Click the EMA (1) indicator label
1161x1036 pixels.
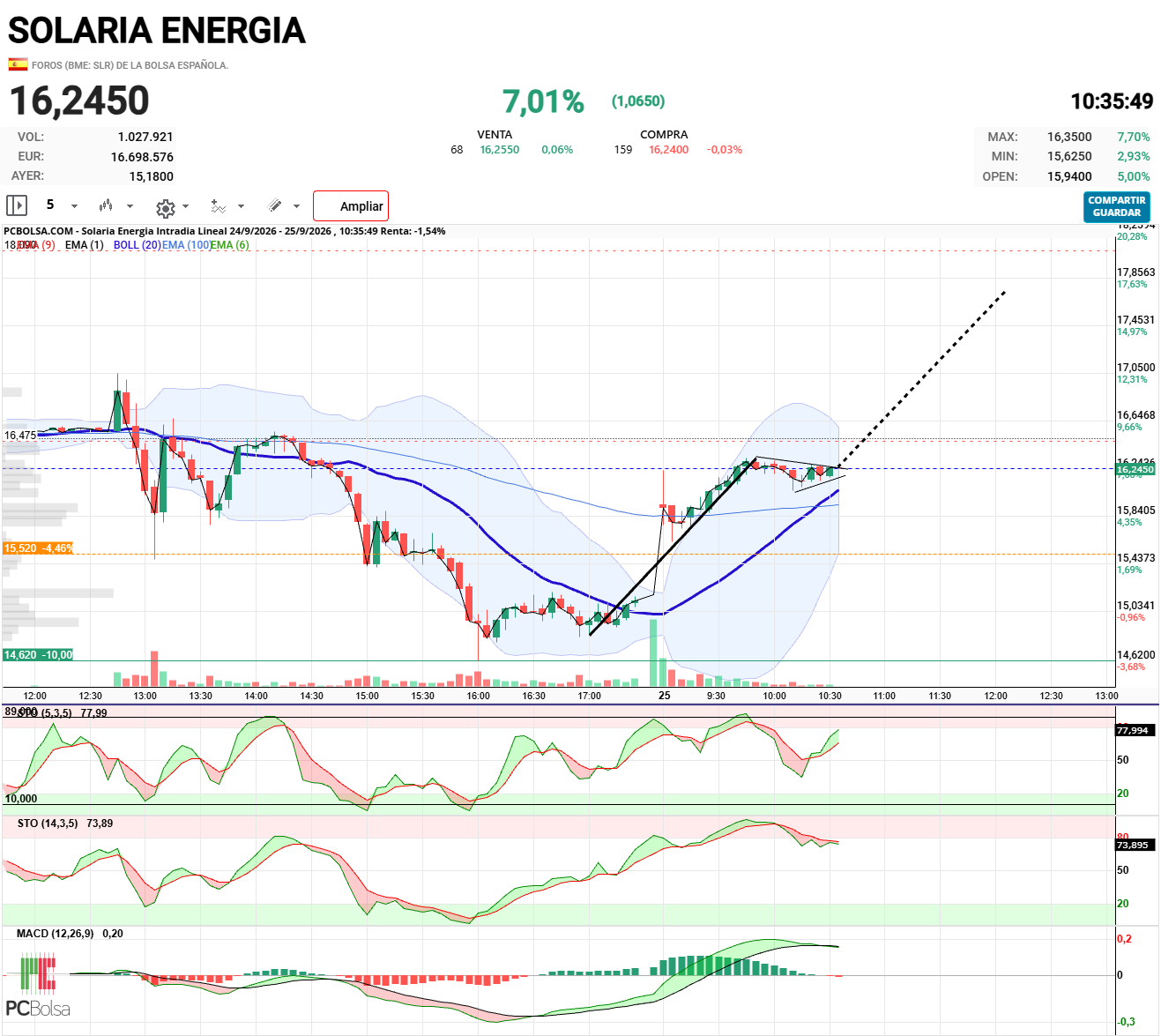(84, 245)
